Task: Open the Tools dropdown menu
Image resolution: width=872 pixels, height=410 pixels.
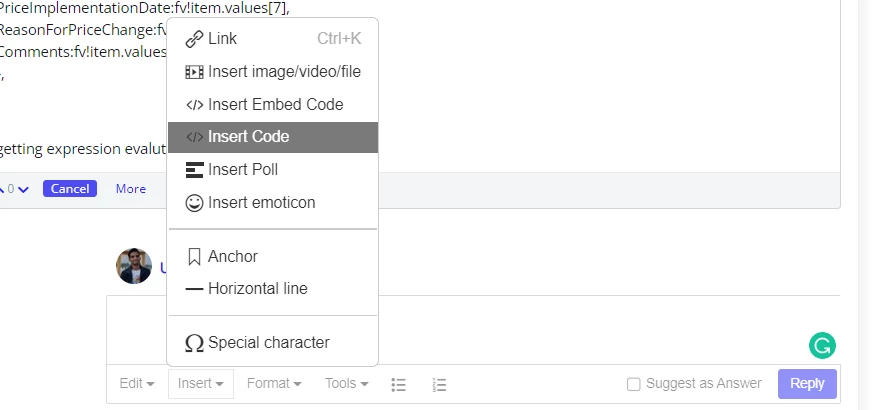Action: point(346,383)
